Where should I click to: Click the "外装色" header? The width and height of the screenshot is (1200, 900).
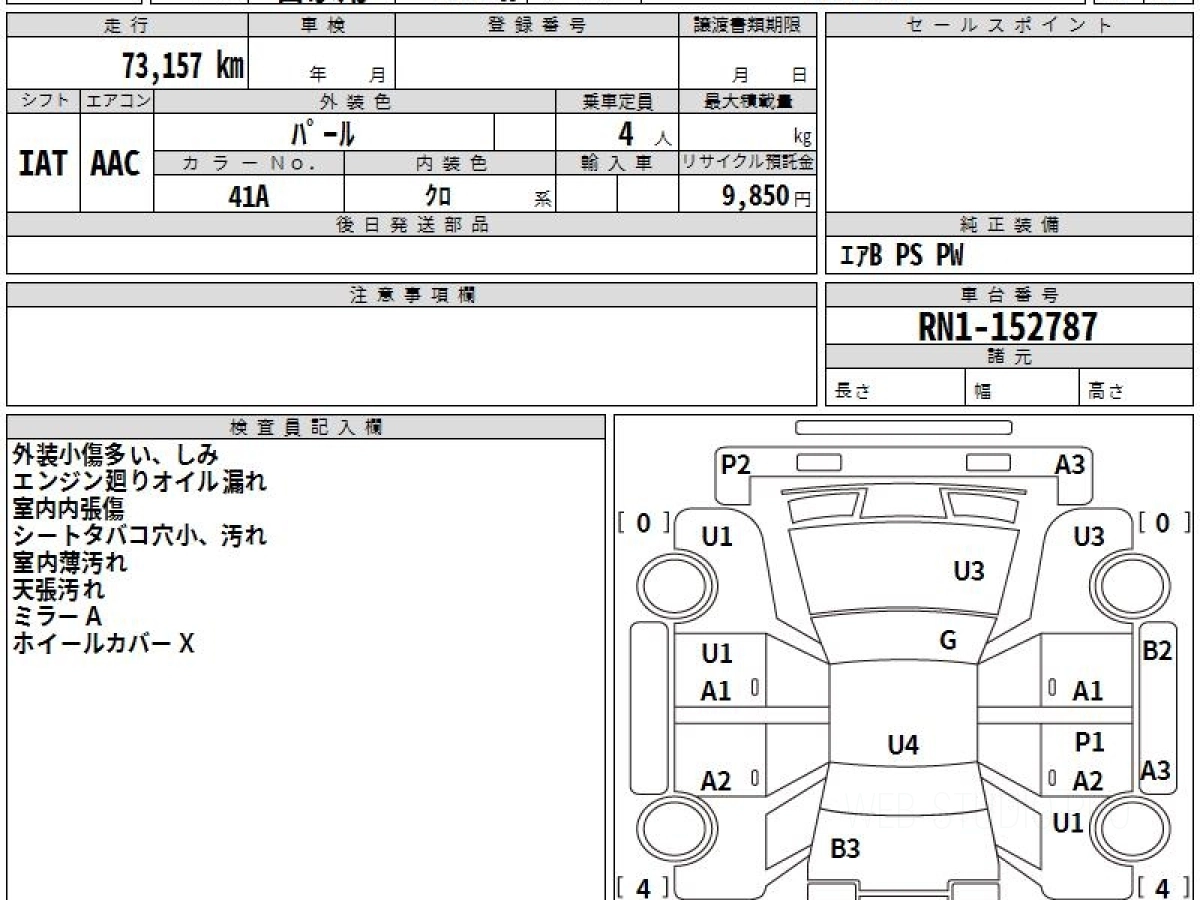(355, 101)
